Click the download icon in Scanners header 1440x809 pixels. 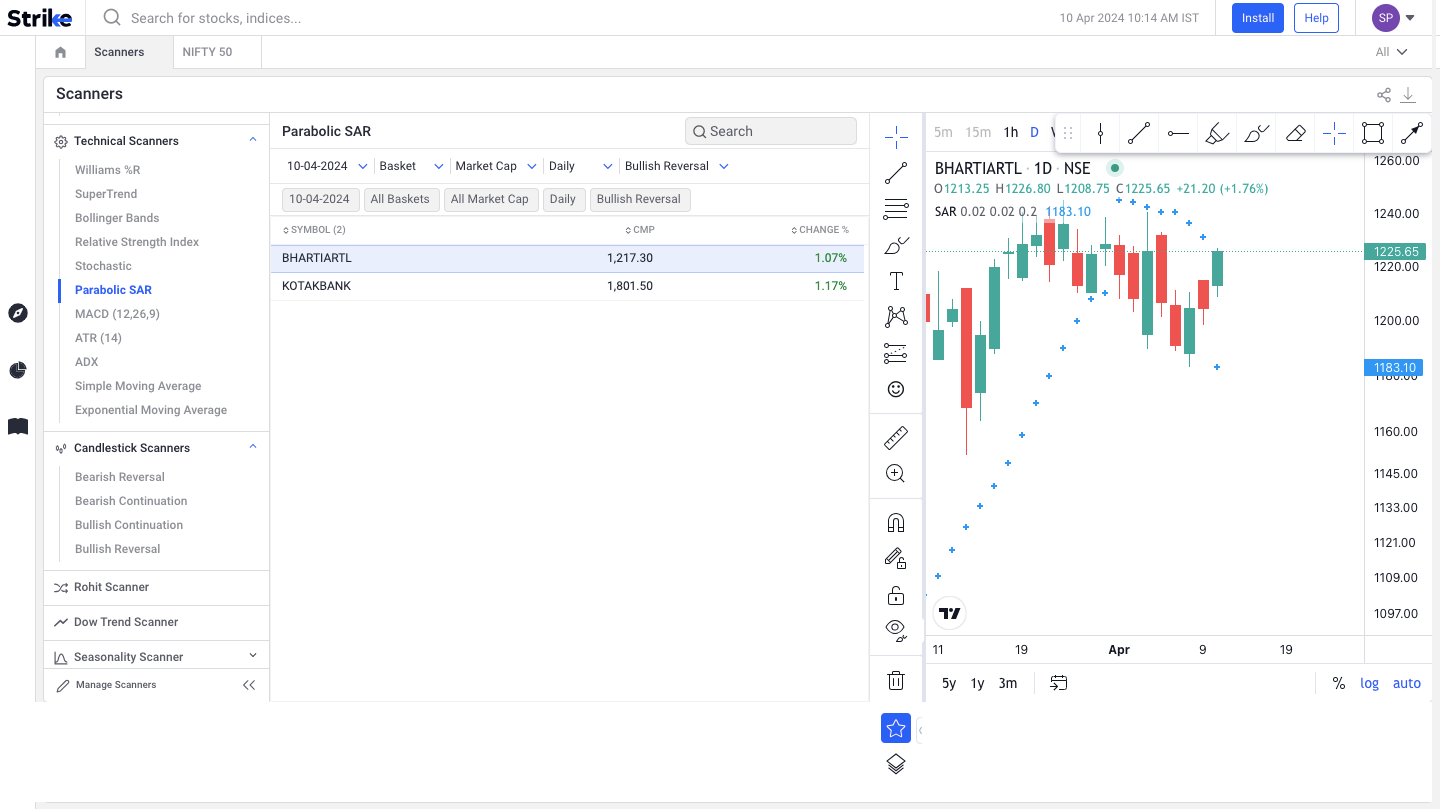point(1408,95)
